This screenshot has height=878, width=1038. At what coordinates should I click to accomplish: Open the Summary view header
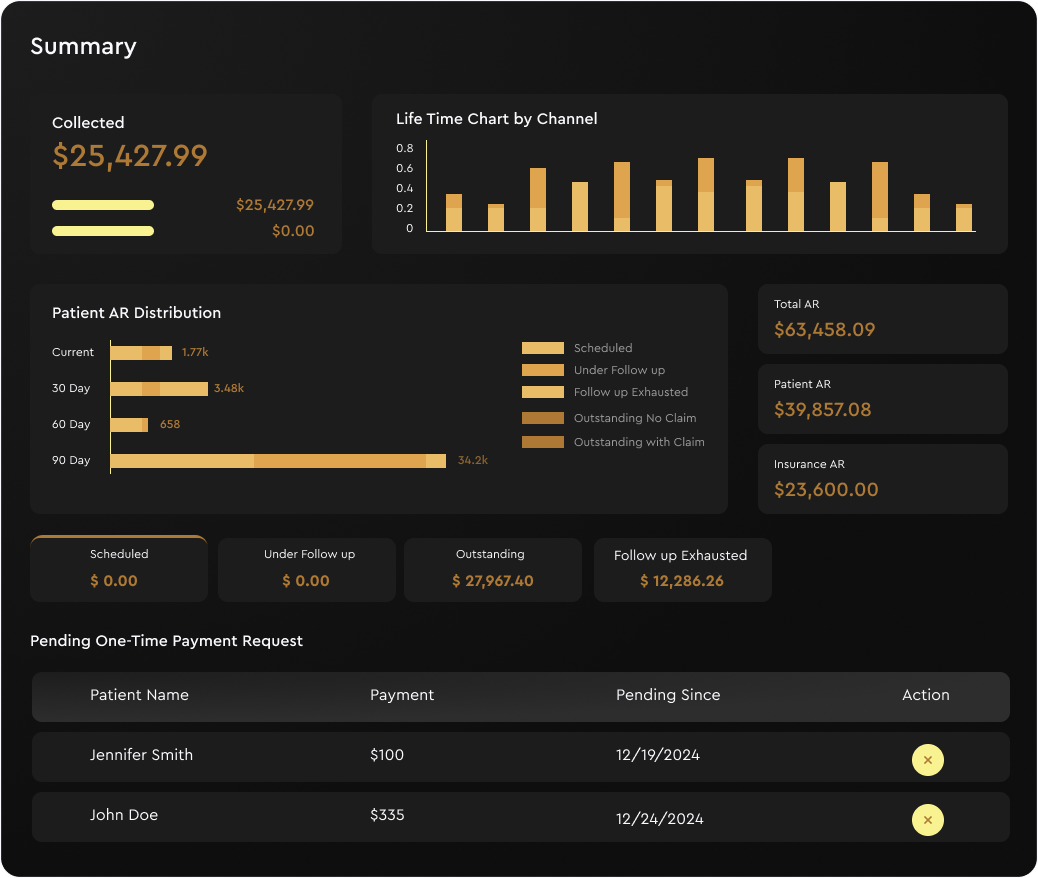[84, 46]
